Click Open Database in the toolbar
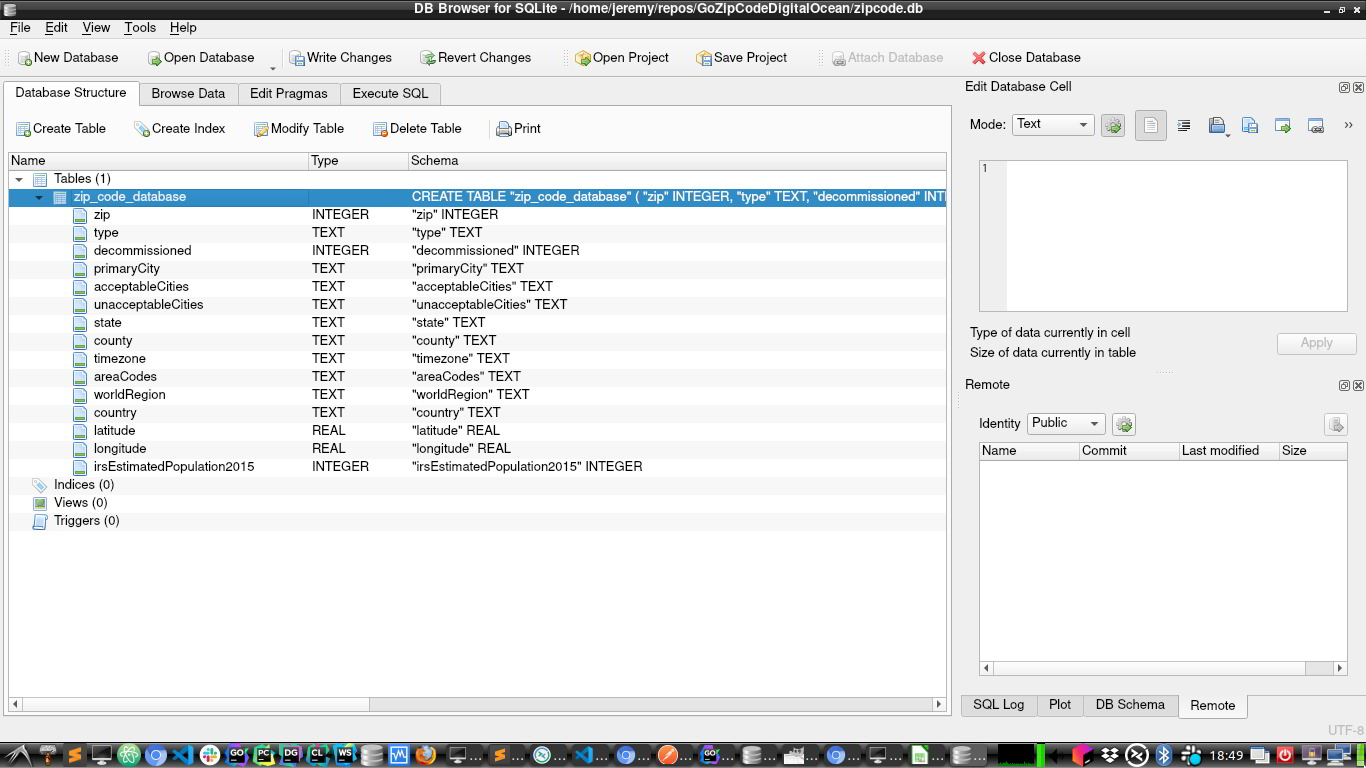This screenshot has width=1366, height=768. click(x=201, y=58)
